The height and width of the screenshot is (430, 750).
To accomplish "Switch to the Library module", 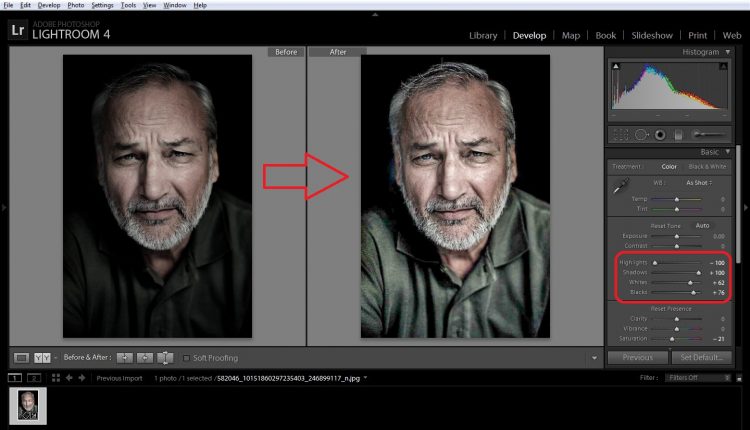I will (482, 35).
